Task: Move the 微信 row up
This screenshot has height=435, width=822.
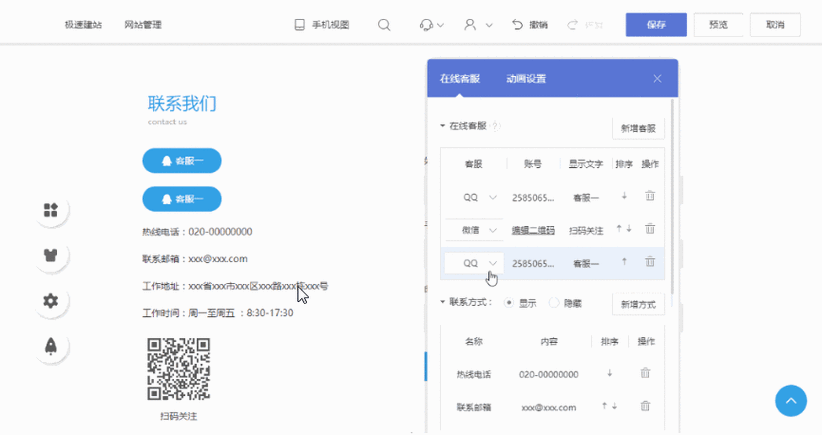Action: 619,229
